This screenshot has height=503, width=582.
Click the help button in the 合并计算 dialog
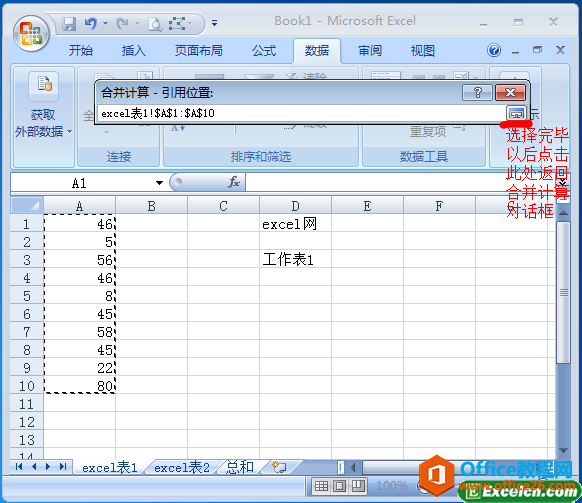(477, 92)
